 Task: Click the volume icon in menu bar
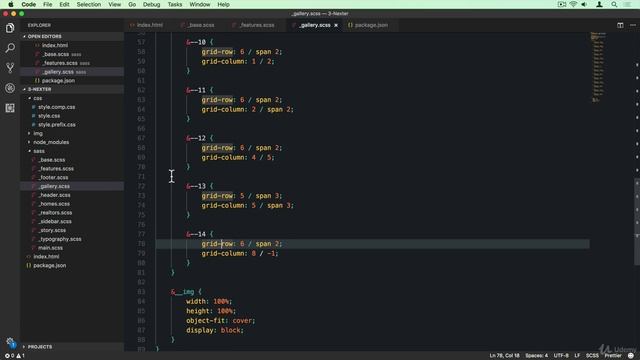[x=584, y=4]
